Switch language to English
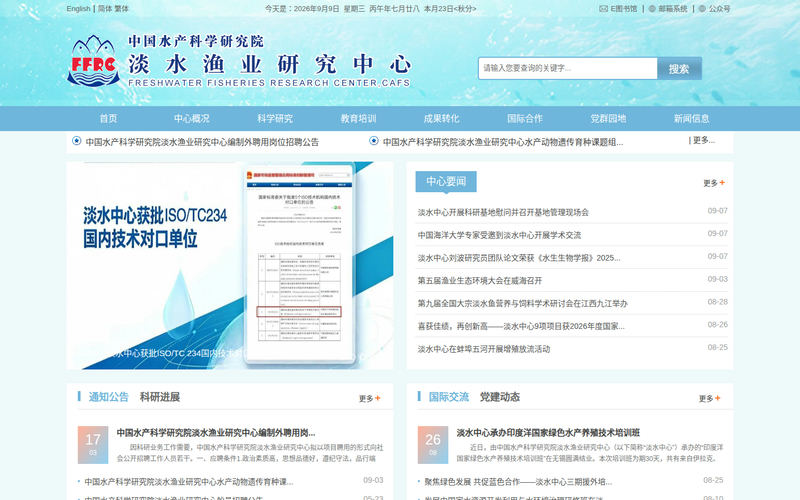This screenshot has height=500, width=800. click(78, 9)
